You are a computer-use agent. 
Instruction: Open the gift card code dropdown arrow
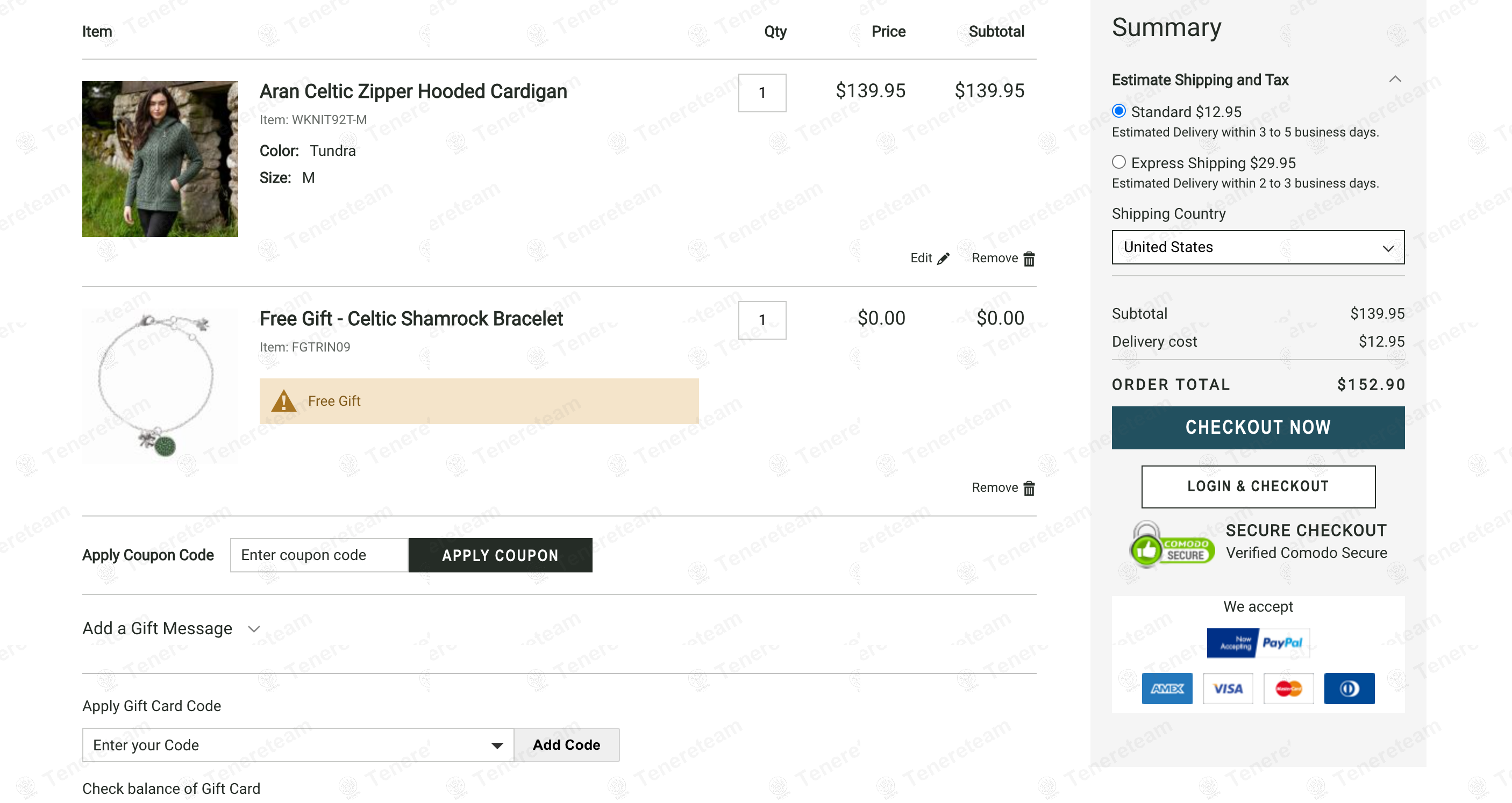click(x=497, y=745)
